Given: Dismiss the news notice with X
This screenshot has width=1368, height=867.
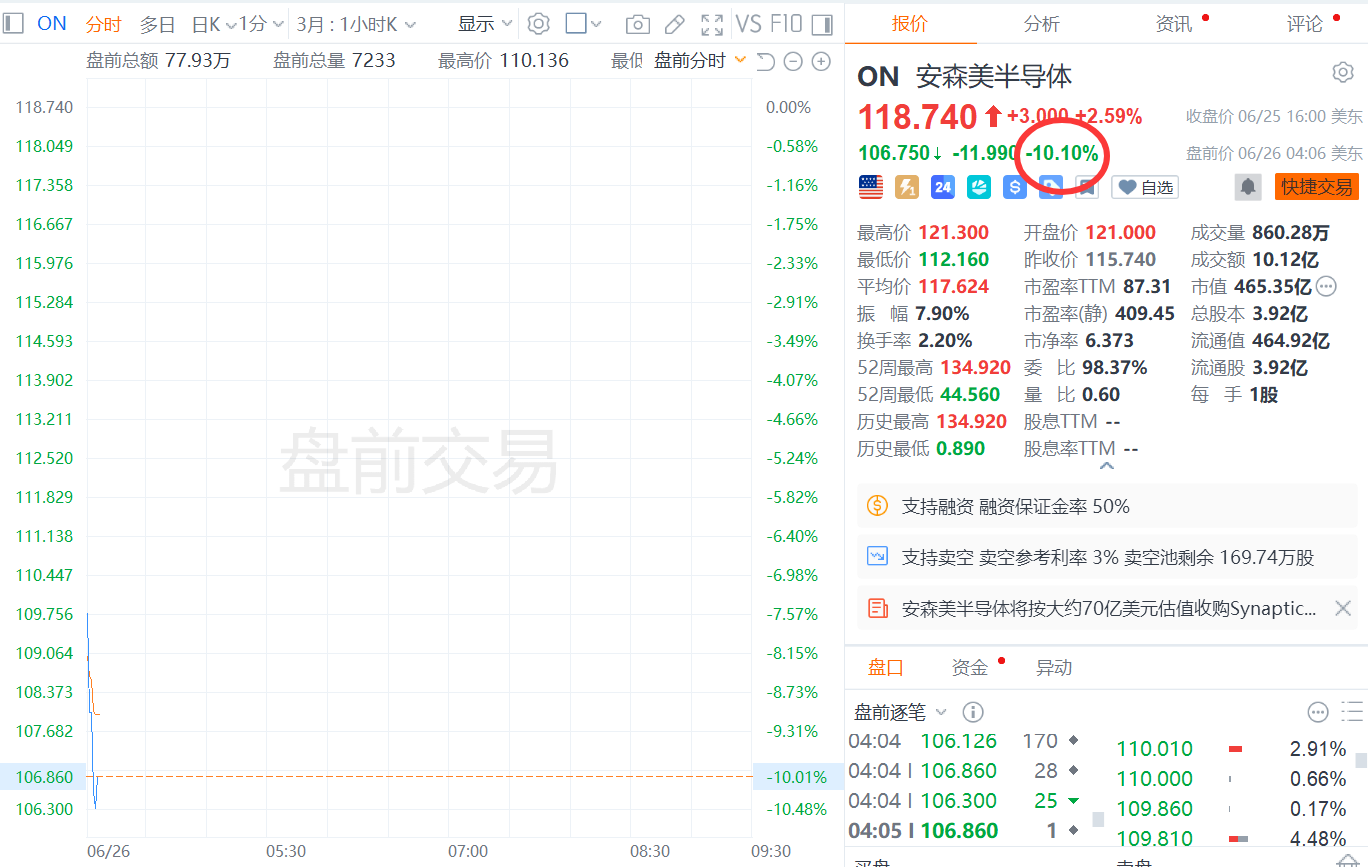Looking at the screenshot, I should pos(1343,608).
